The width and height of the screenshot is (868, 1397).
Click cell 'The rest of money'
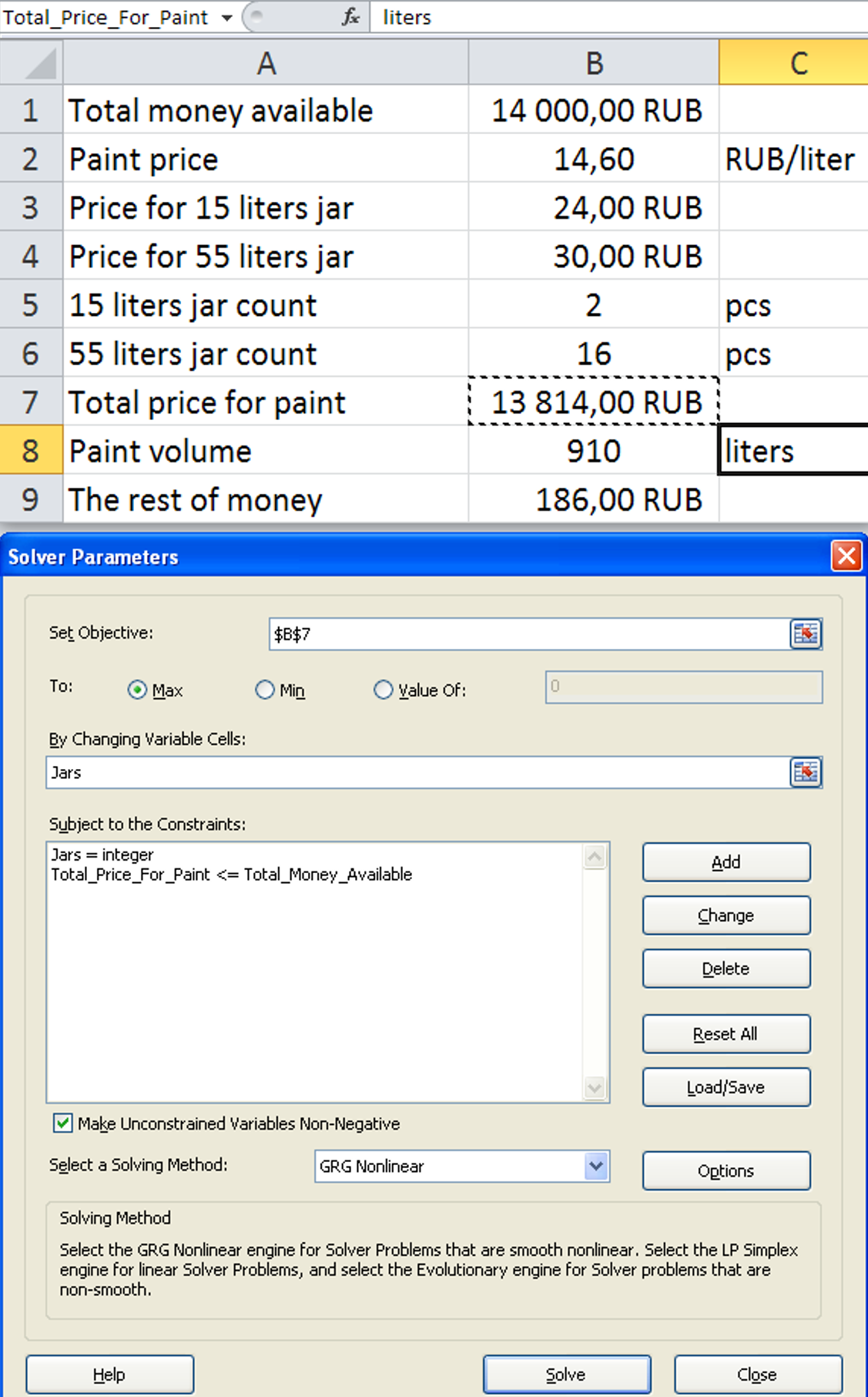[266, 499]
